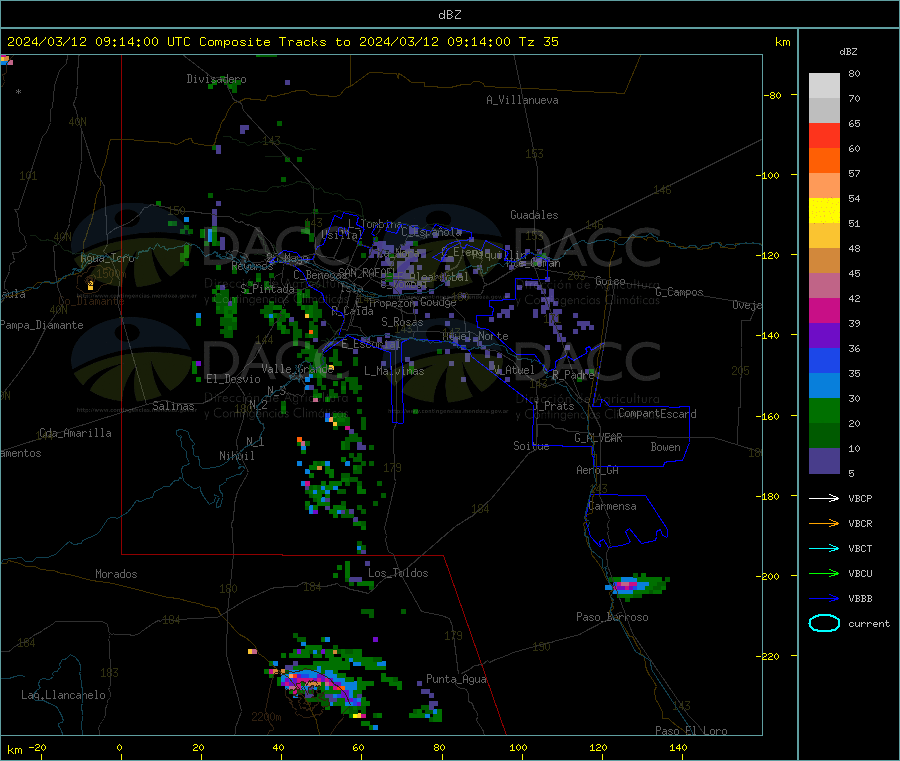Click the Cda_Amarilla place label
This screenshot has width=900, height=761.
(x=75, y=433)
